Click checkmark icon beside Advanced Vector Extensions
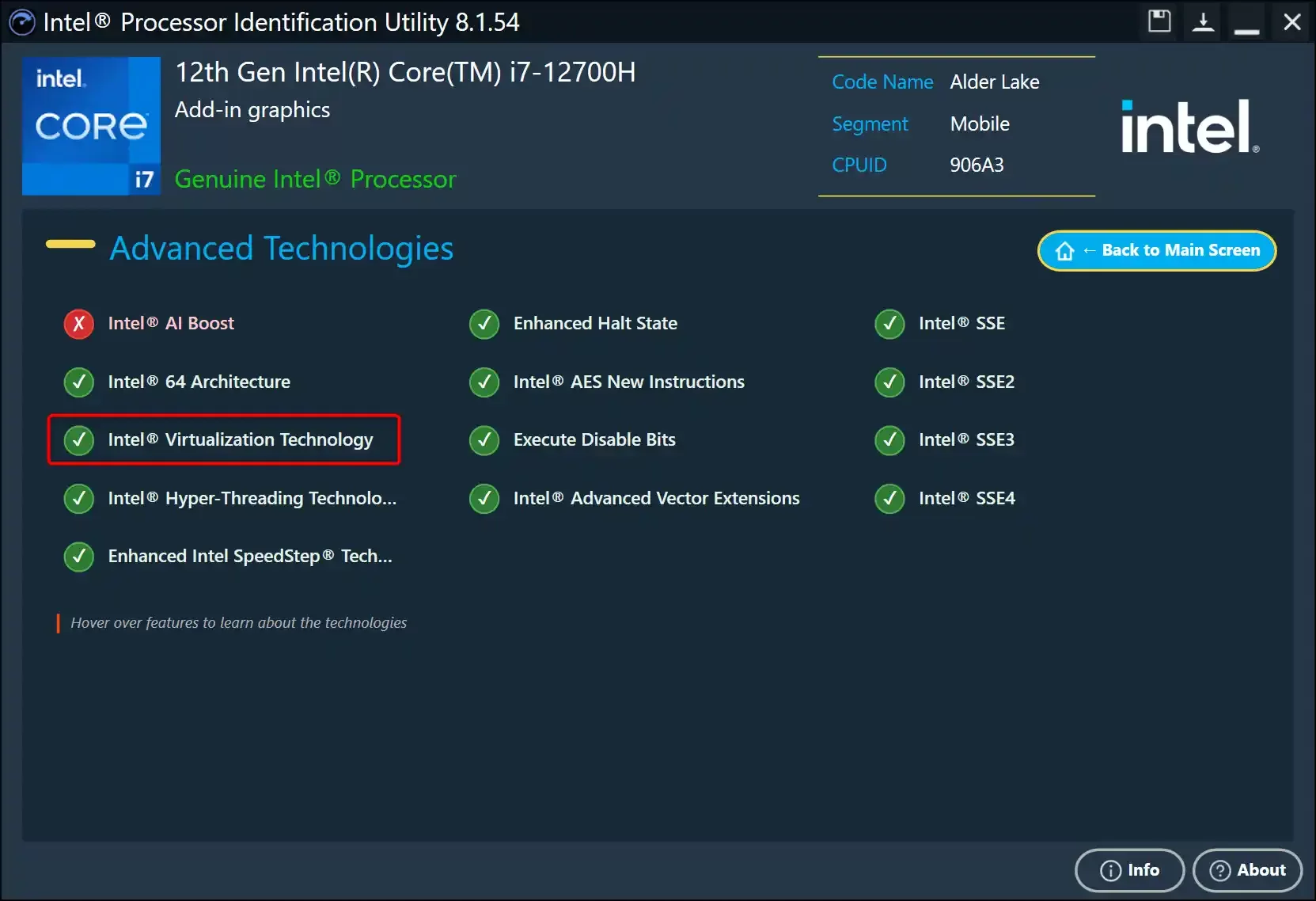Image resolution: width=1316 pixels, height=901 pixels. 484,498
